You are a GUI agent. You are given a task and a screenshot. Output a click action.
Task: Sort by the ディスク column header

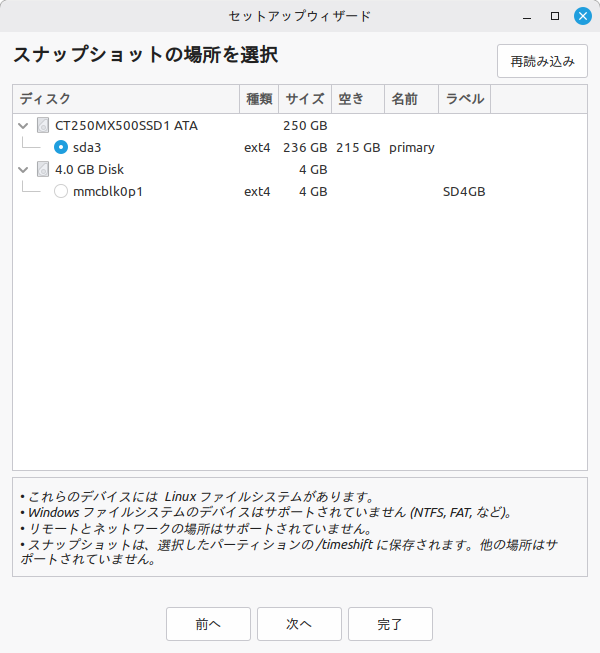pyautogui.click(x=126, y=99)
